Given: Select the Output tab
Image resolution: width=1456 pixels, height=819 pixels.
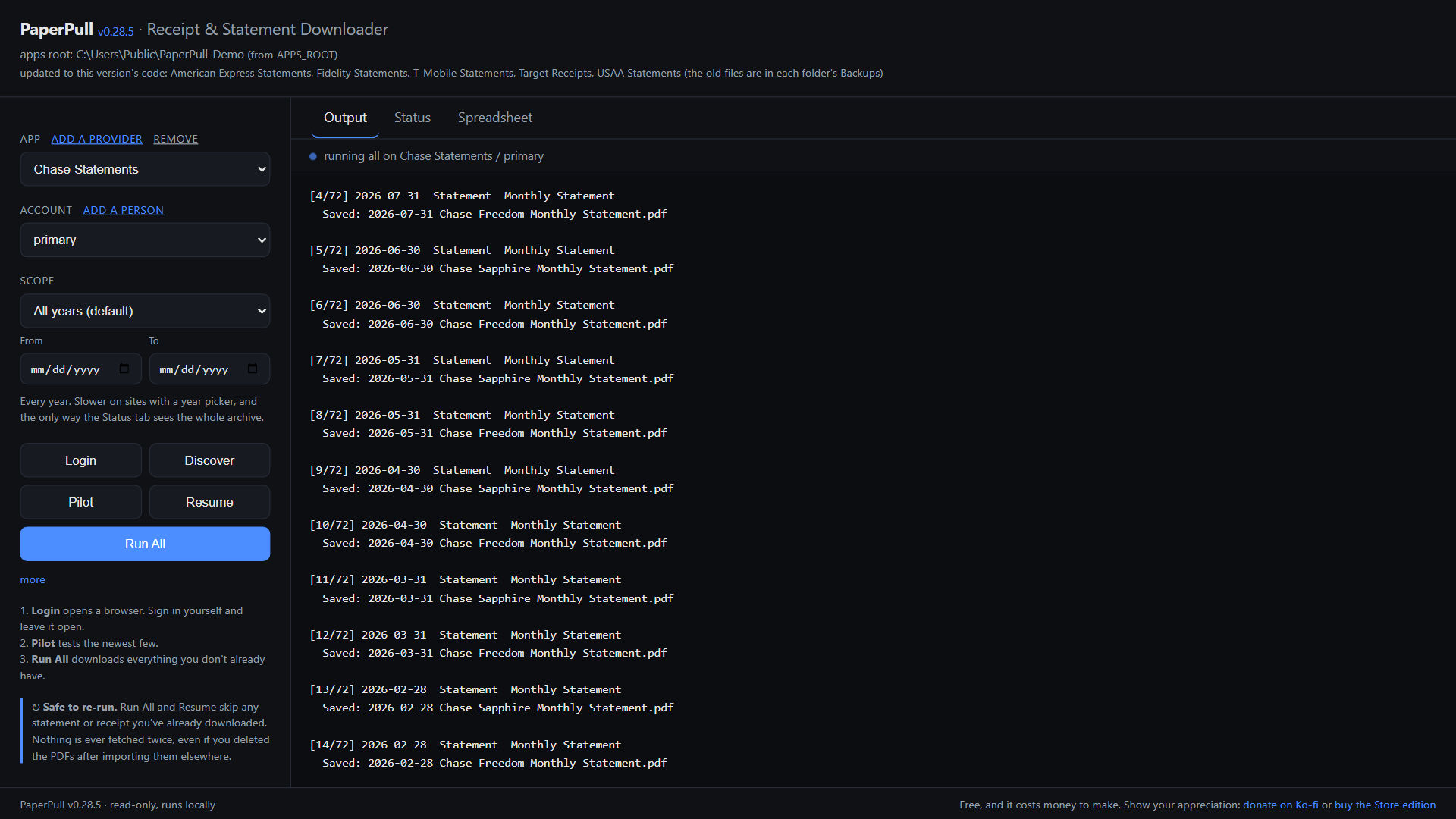Looking at the screenshot, I should pyautogui.click(x=345, y=118).
